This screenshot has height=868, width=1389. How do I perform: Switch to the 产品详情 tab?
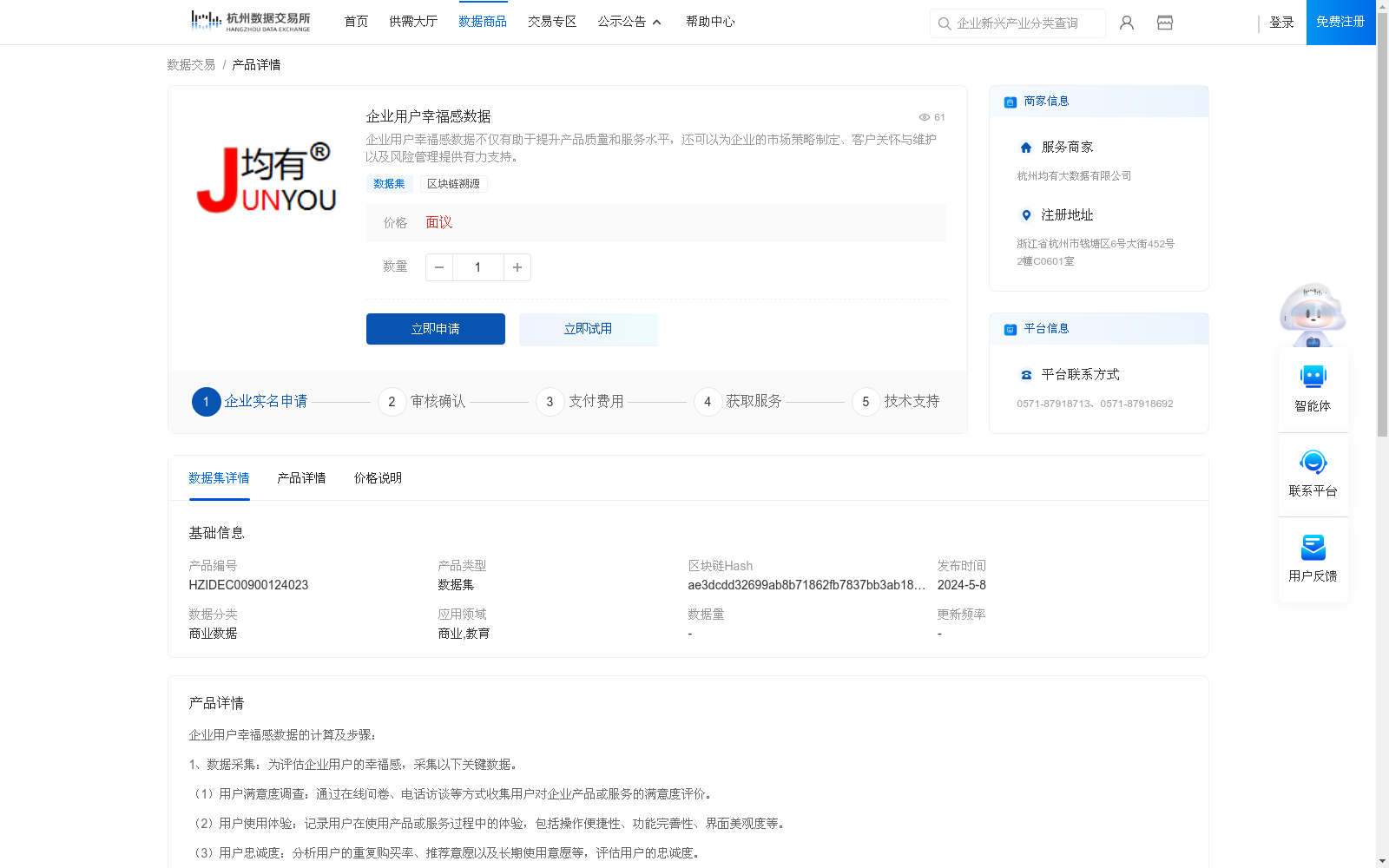tap(301, 478)
